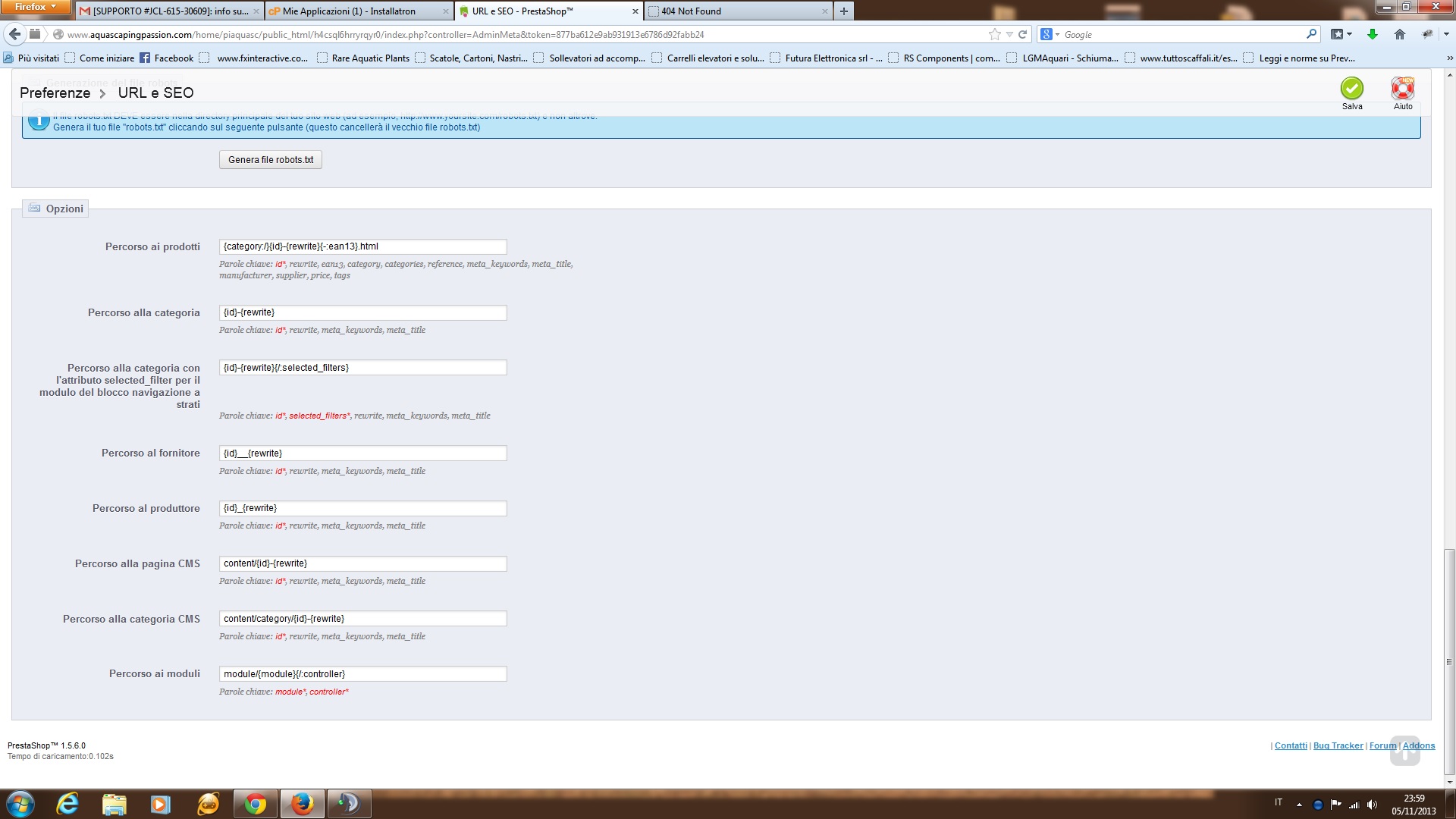Bookmark page with the star icon
This screenshot has width=1456, height=819.
tap(994, 34)
